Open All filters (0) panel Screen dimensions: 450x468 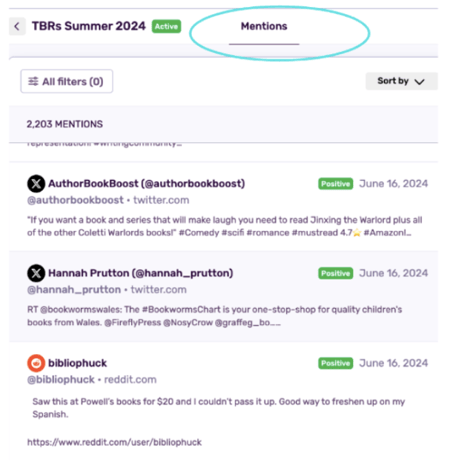[x=67, y=81]
